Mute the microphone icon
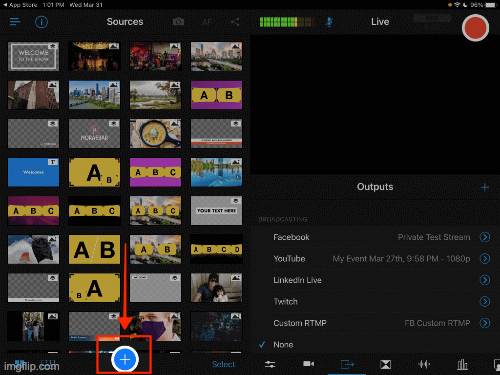The image size is (500, 375). pyautogui.click(x=329, y=22)
